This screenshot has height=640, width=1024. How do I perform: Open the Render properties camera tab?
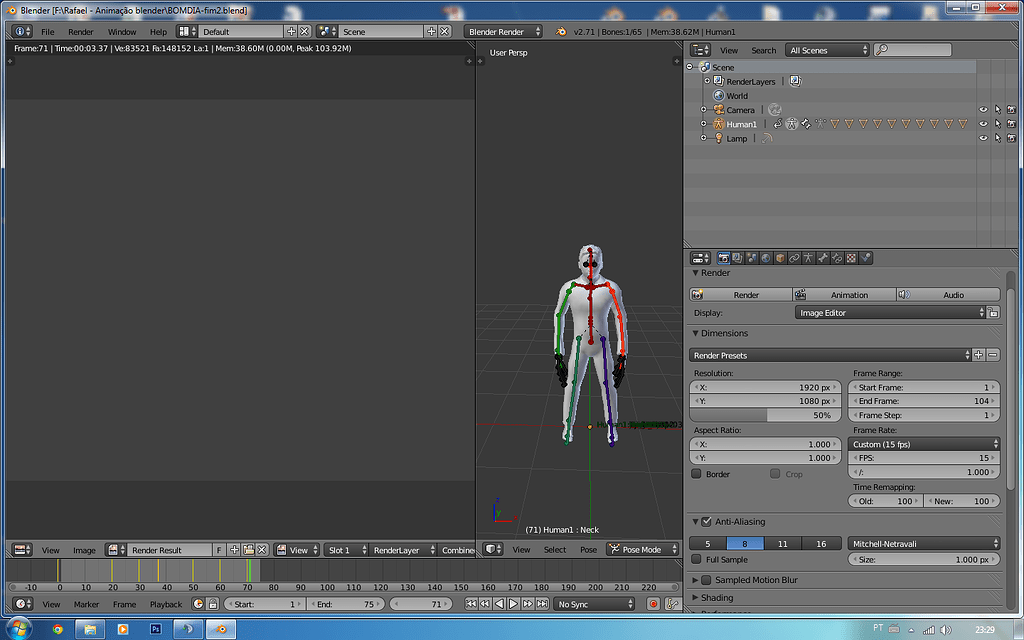point(724,258)
